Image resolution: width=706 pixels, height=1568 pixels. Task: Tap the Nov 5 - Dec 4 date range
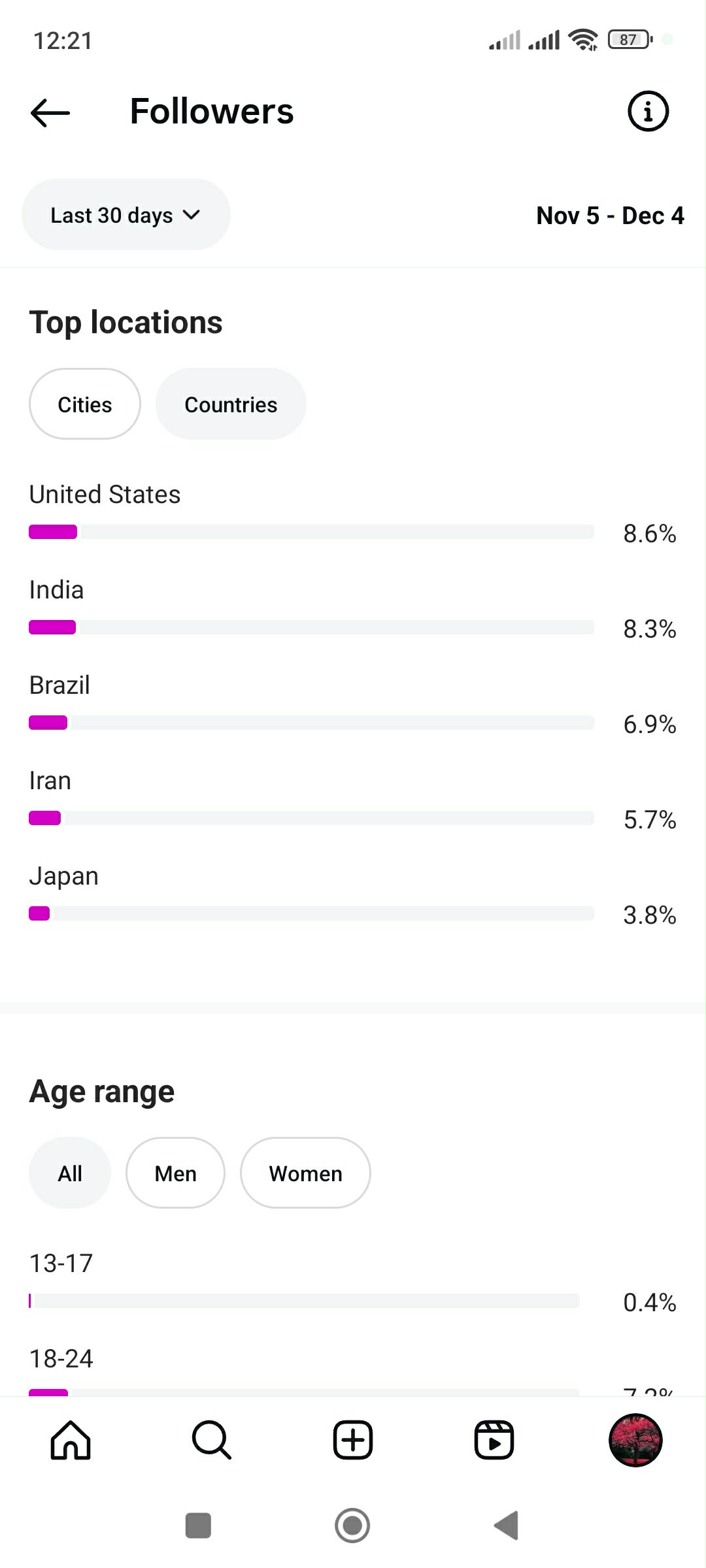(609, 216)
